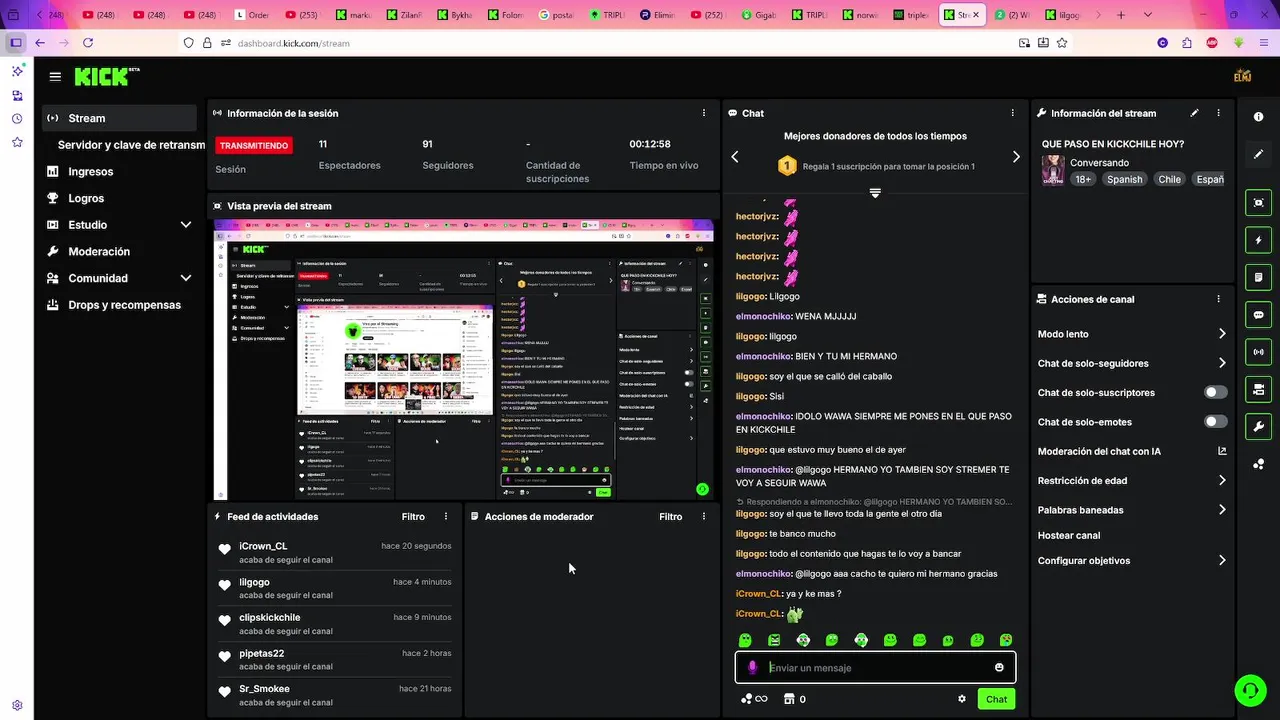Viewport: 1280px width, 720px height.
Task: Open chat settings gear next to Chat button
Action: point(962,699)
